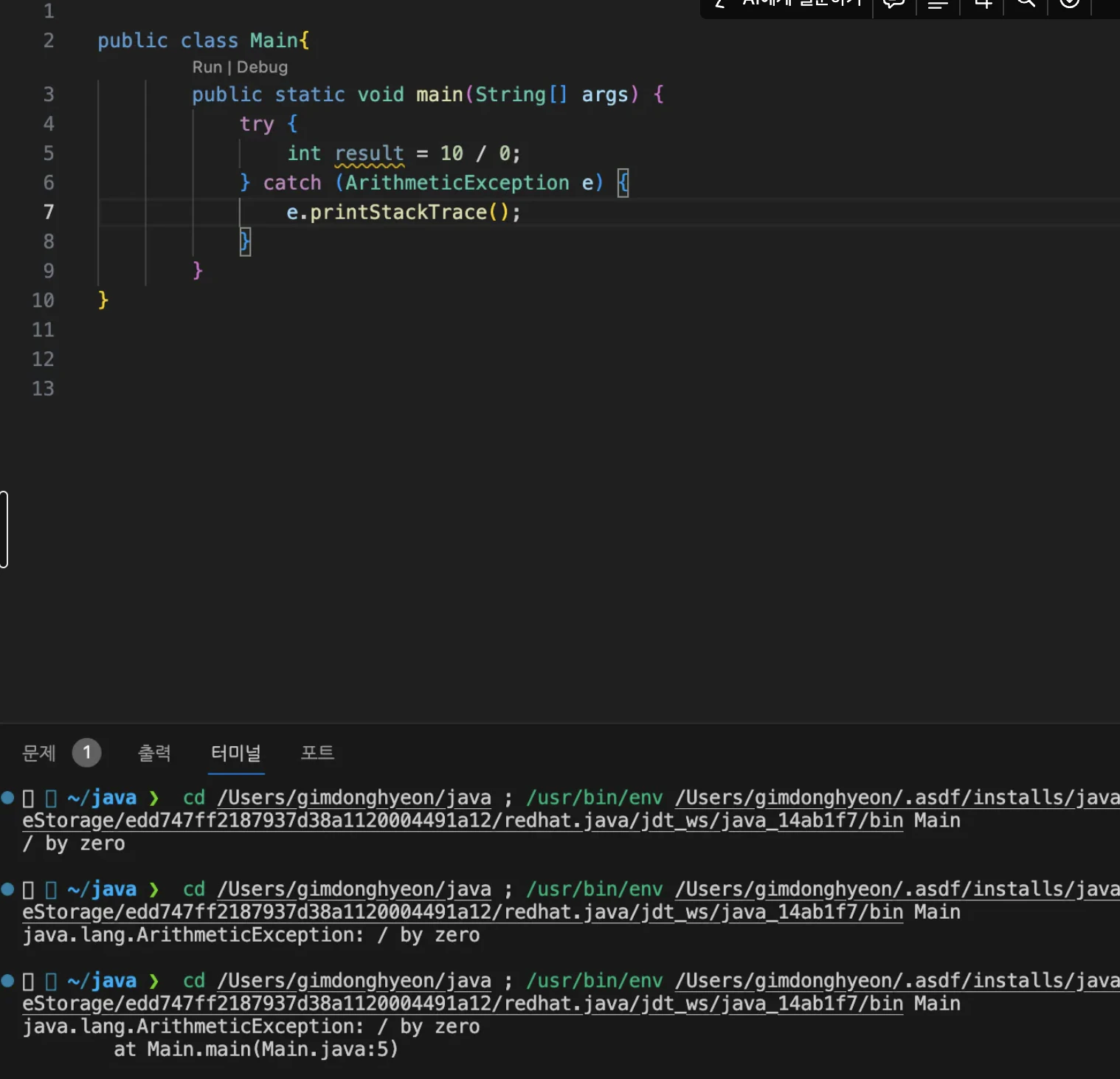The image size is (1120, 1079).
Task: Click the 'catch' keyword on line 6
Action: [x=292, y=183]
